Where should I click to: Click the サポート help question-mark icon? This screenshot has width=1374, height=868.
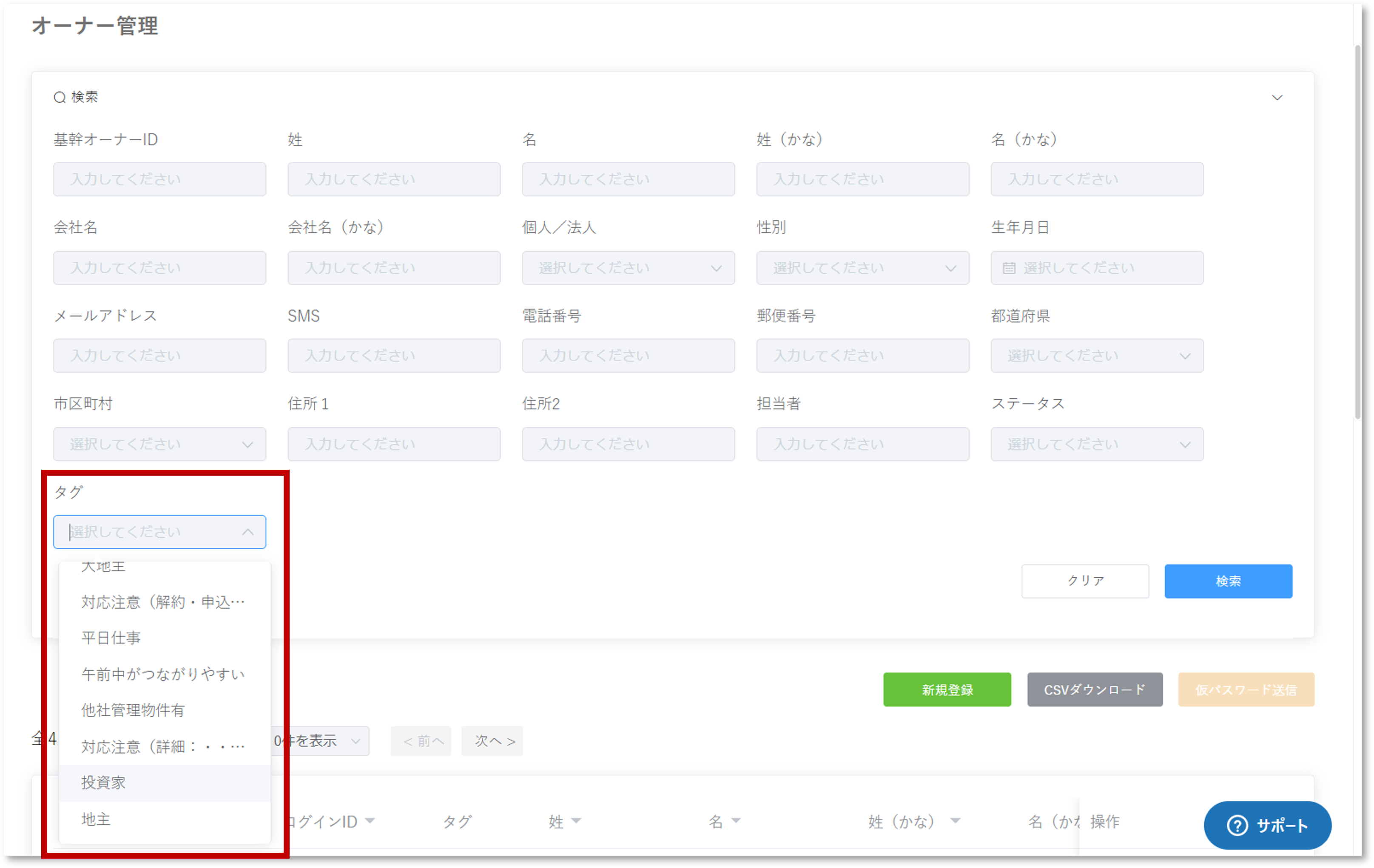click(x=1237, y=825)
